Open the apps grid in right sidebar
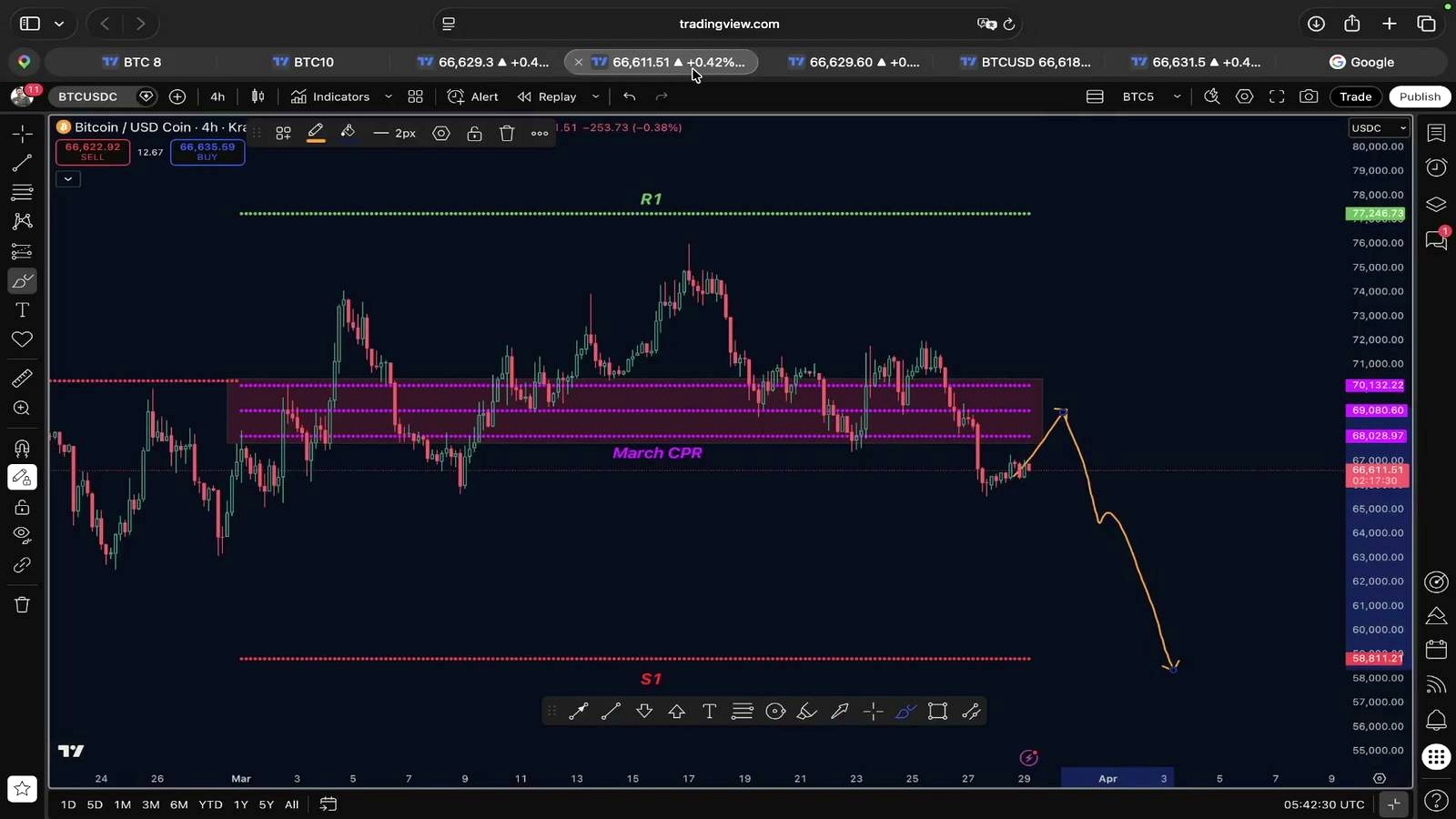The width and height of the screenshot is (1456, 819). point(1436,757)
